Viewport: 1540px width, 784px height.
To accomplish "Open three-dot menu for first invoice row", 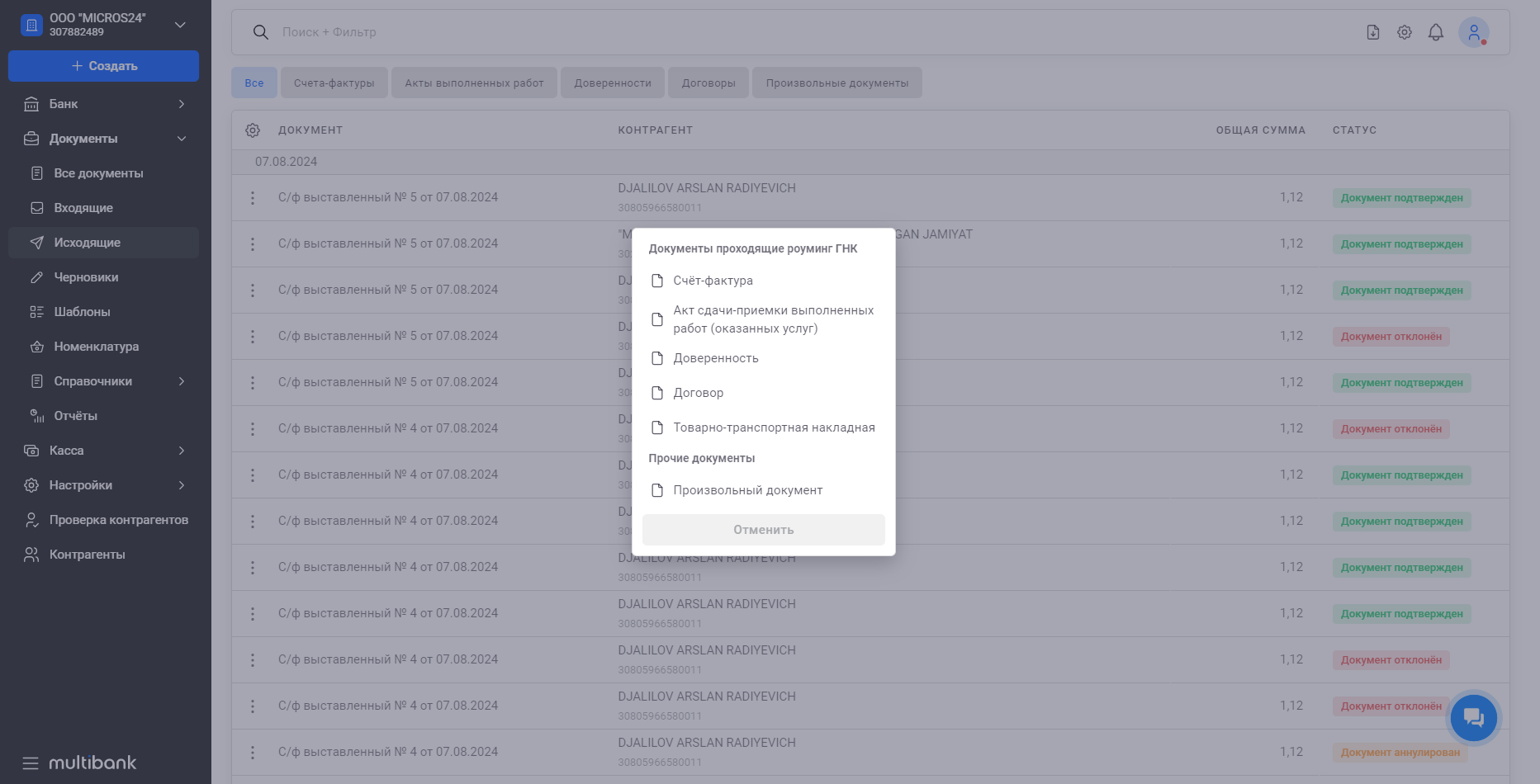I will click(x=253, y=198).
